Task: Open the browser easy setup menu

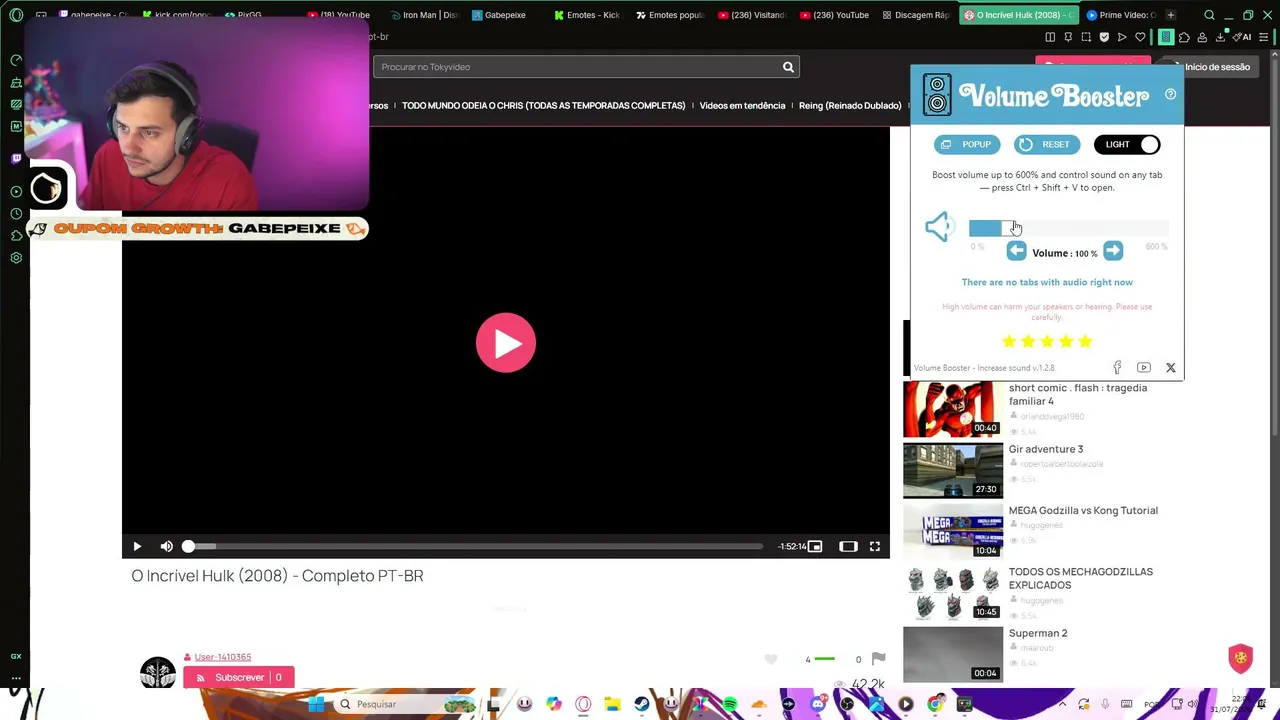Action: click(1265, 37)
